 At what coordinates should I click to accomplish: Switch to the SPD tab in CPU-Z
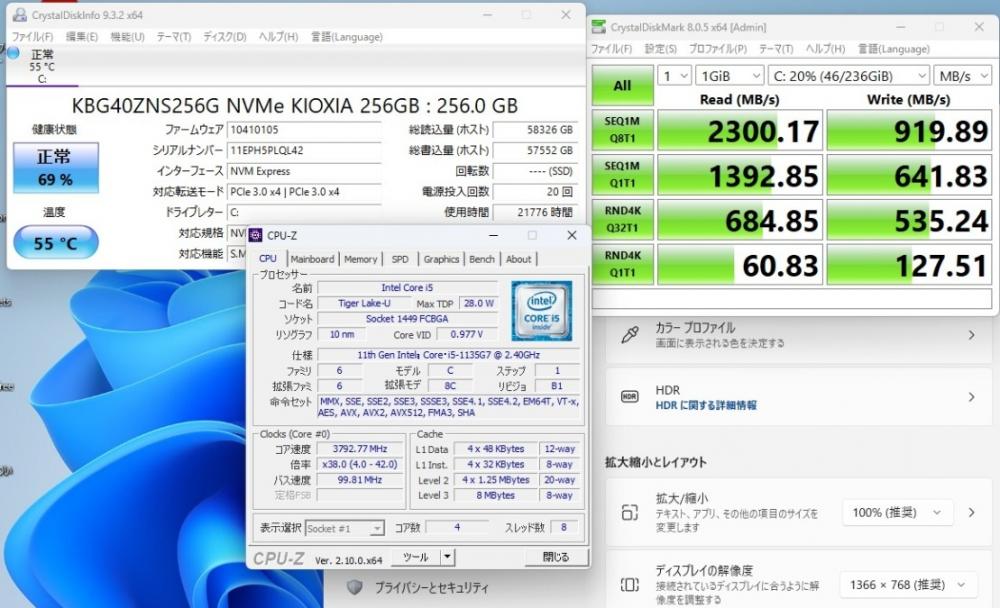click(x=400, y=259)
